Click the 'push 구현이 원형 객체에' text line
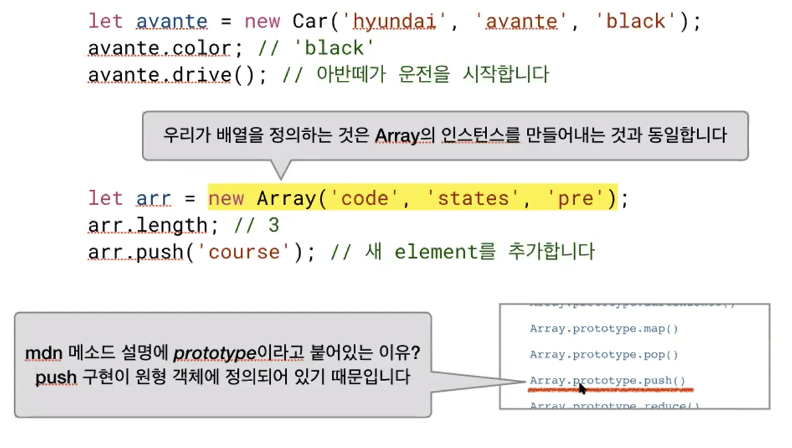This screenshot has width=792, height=448. pos(223,377)
